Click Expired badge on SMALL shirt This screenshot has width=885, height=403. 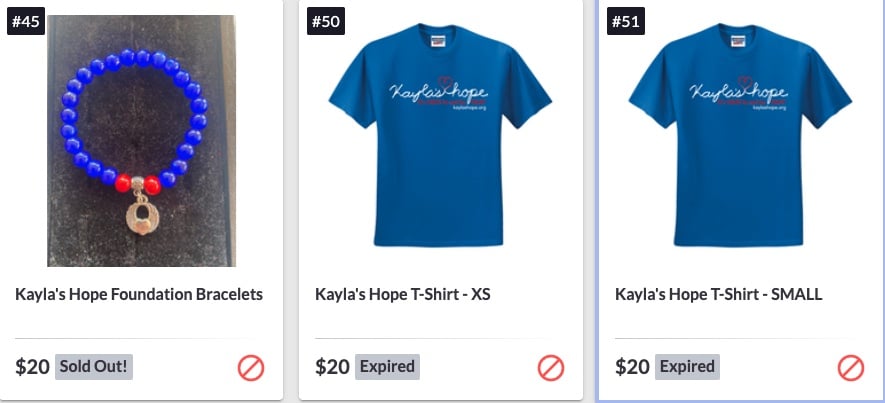[687, 367]
